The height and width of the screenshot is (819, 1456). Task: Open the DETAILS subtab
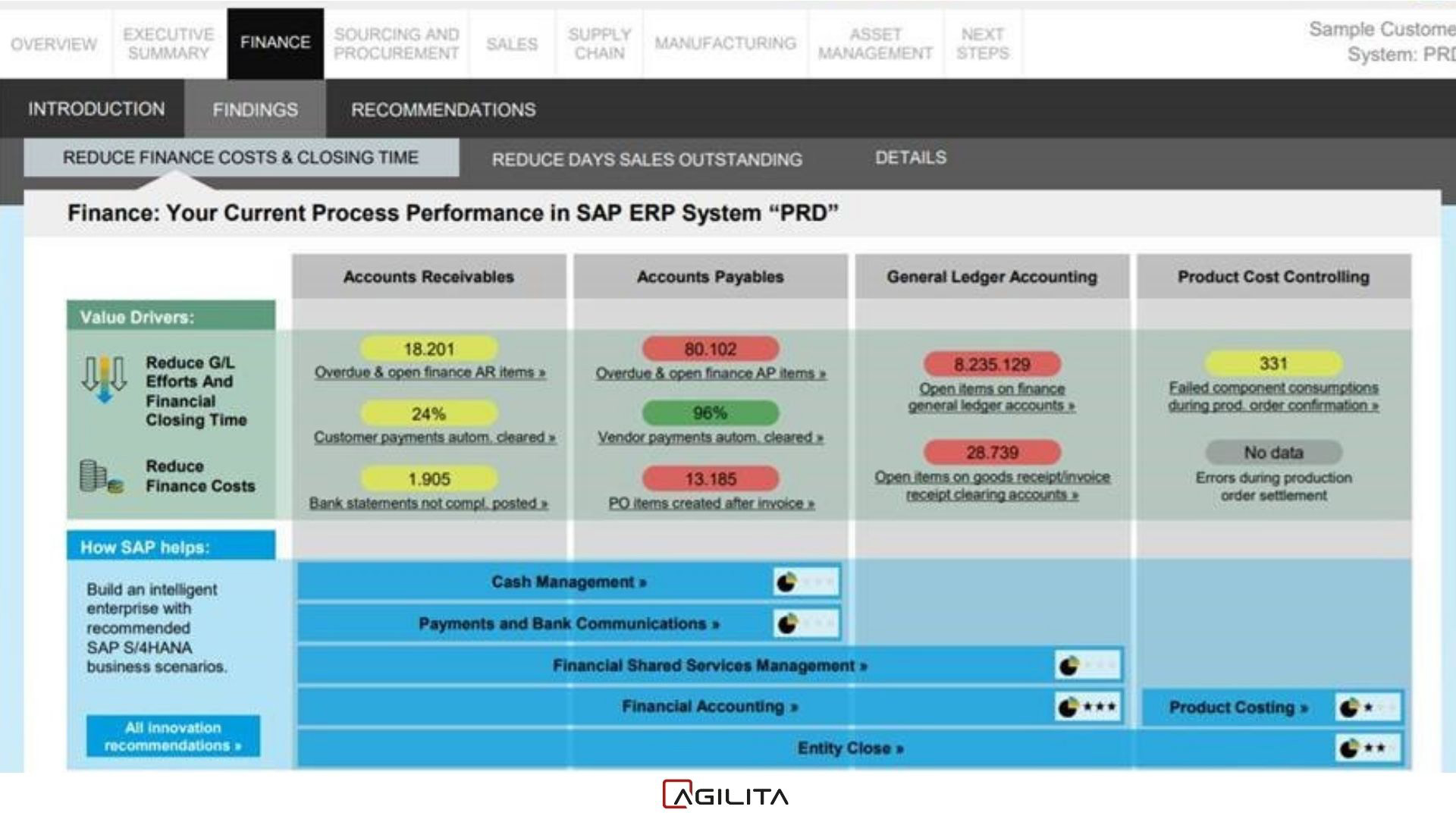[x=911, y=158]
